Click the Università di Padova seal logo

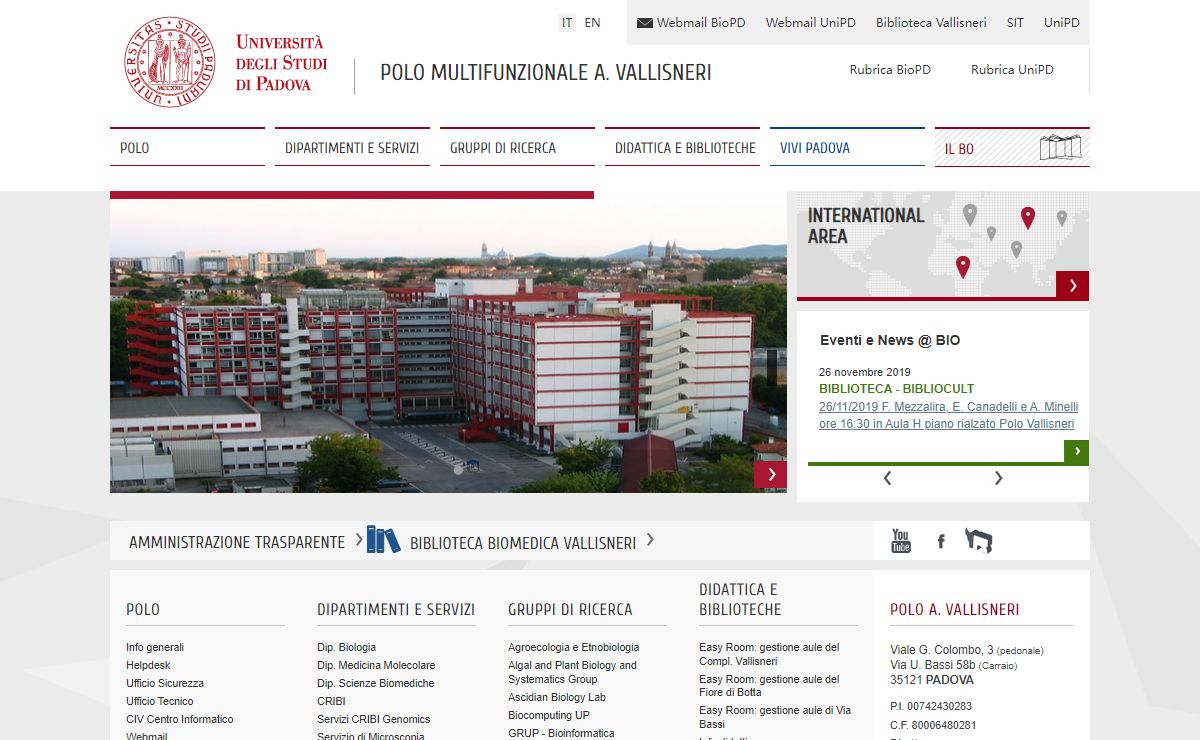(x=170, y=62)
